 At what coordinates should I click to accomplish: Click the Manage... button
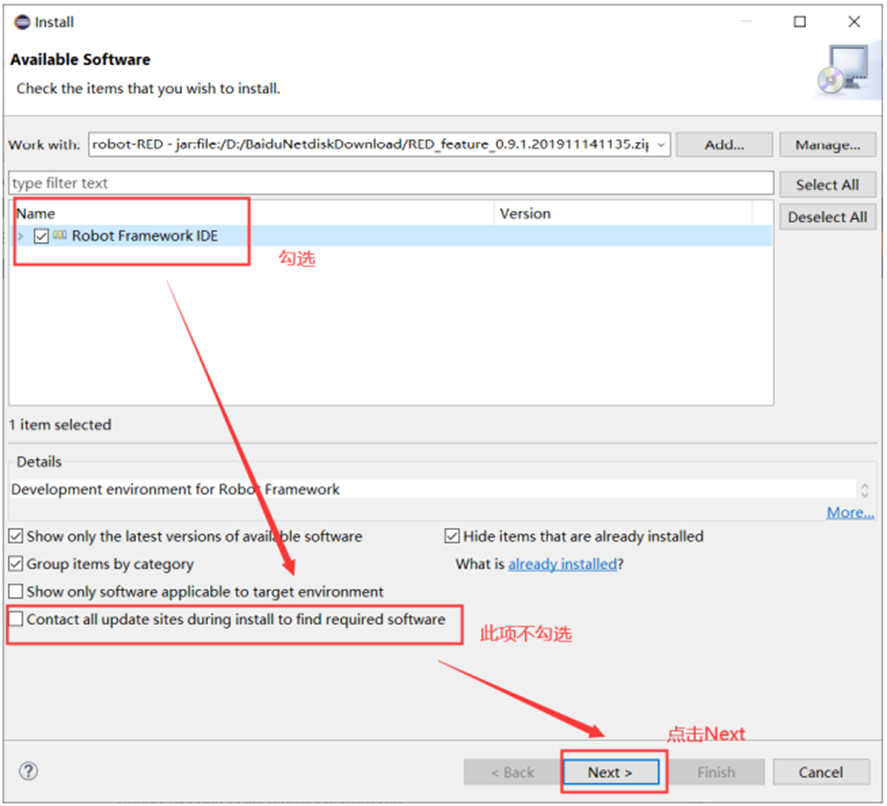pyautogui.click(x=828, y=145)
